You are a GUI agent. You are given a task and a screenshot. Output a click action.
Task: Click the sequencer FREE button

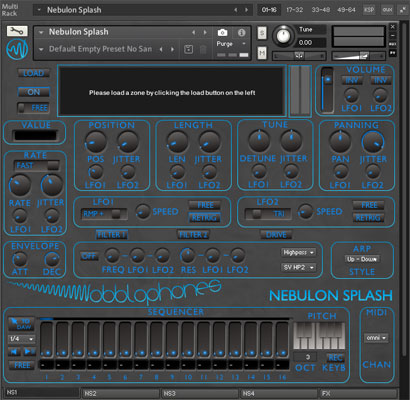22,365
